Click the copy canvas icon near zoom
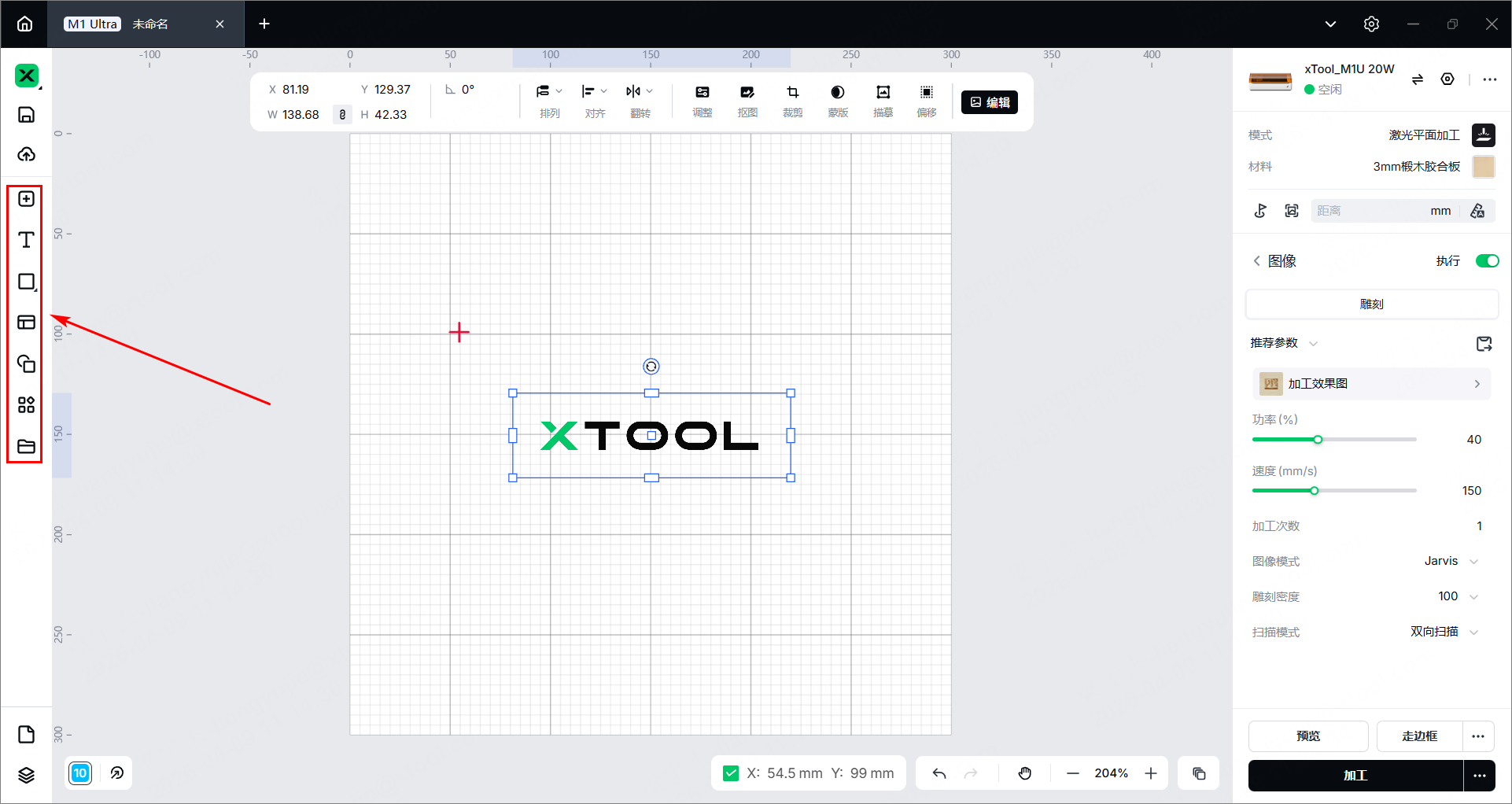Screen dimensions: 1512x804 pos(1199,773)
